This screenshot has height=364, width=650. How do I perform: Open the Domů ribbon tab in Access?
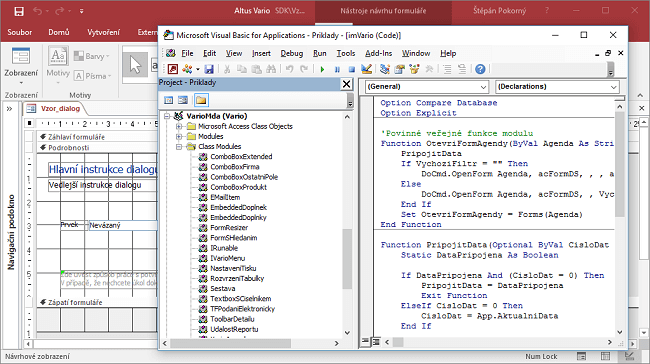[x=58, y=32]
